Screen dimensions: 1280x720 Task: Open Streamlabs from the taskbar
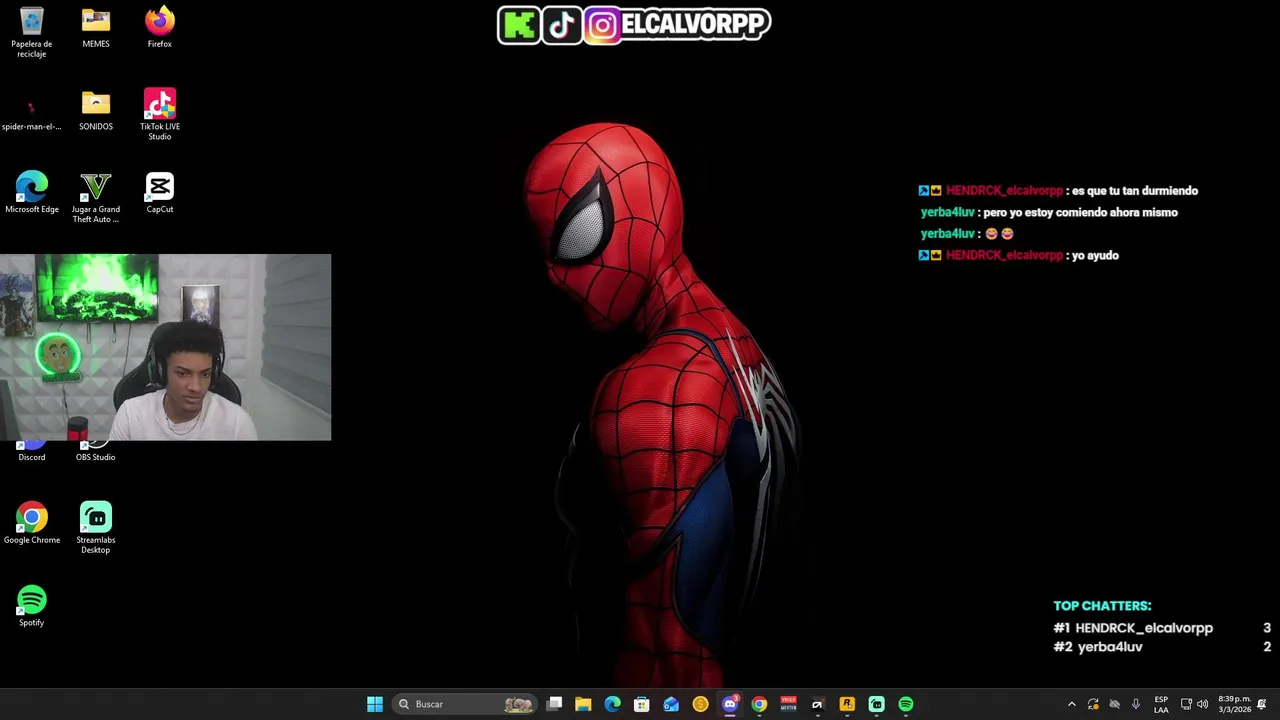coord(876,704)
